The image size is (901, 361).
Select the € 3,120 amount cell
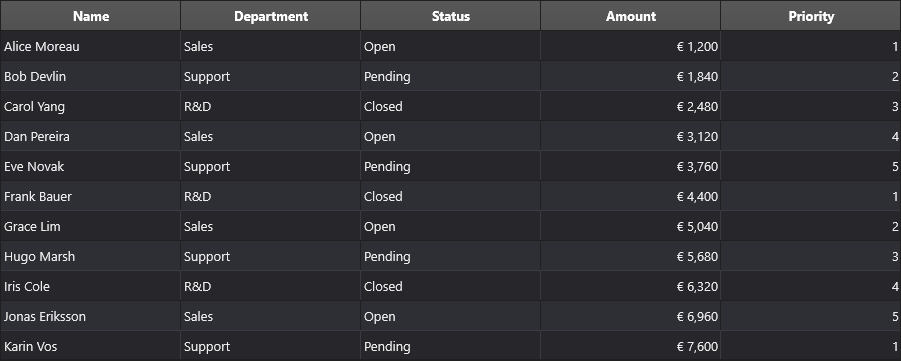click(630, 136)
